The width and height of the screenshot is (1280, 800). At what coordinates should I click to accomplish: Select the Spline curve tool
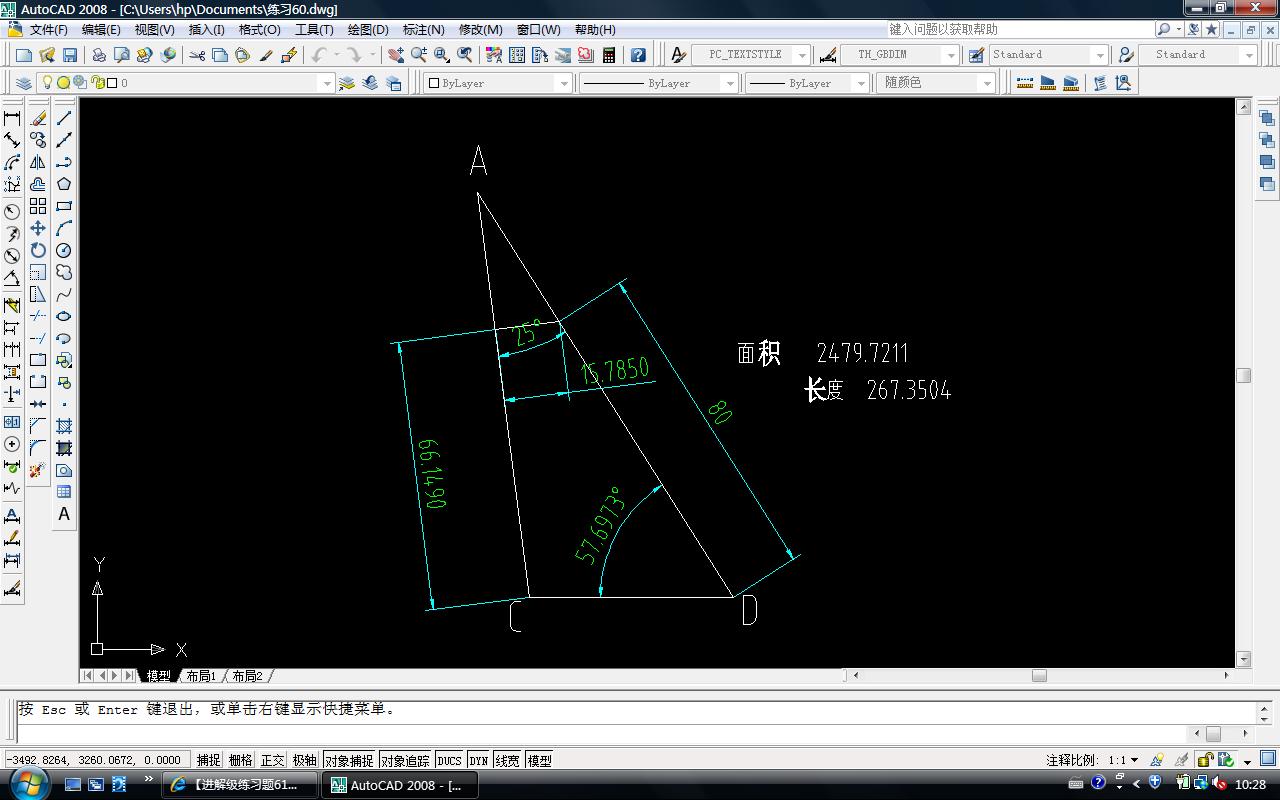[x=64, y=294]
